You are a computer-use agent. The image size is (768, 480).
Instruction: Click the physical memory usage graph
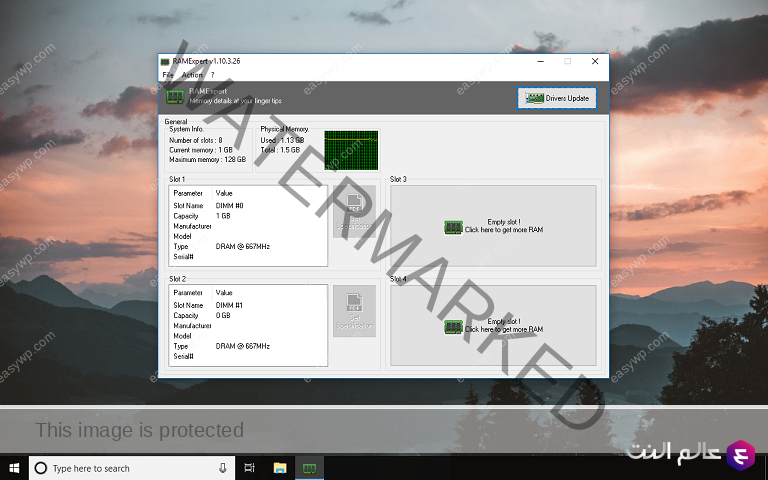coord(351,150)
